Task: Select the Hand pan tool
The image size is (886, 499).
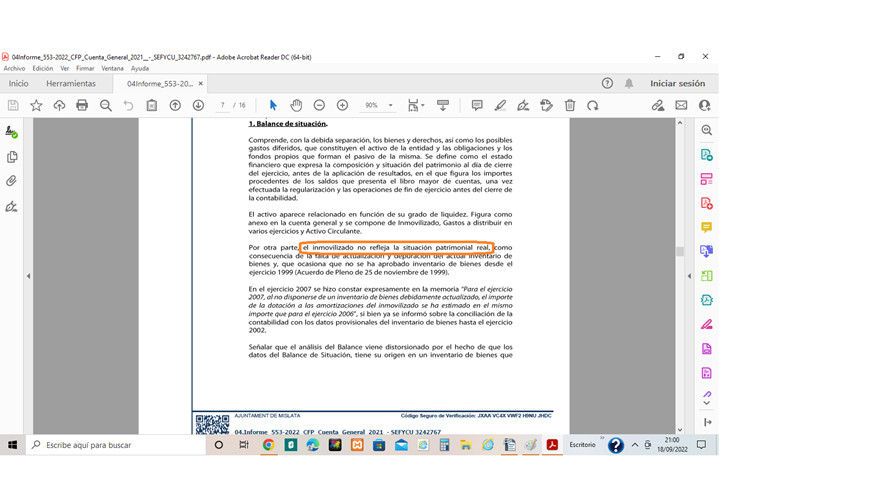Action: [x=296, y=105]
